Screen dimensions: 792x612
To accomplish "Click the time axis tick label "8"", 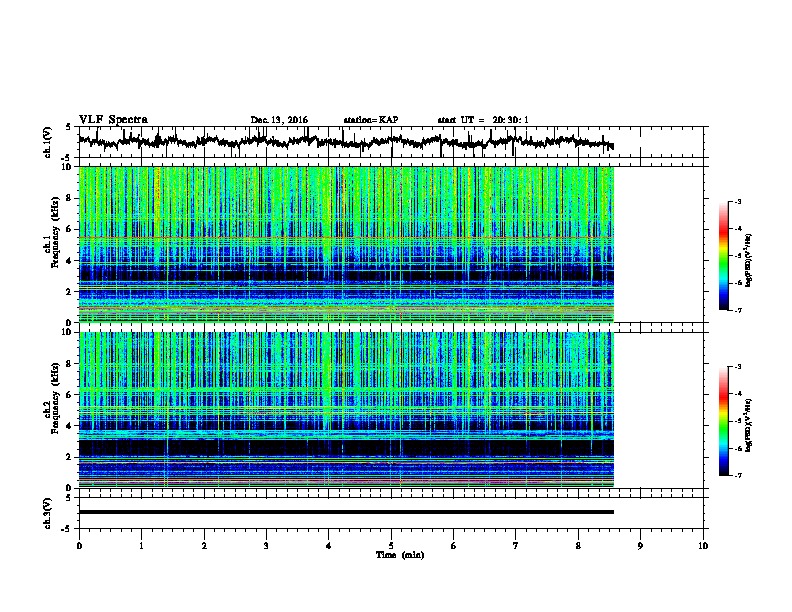I will [578, 546].
